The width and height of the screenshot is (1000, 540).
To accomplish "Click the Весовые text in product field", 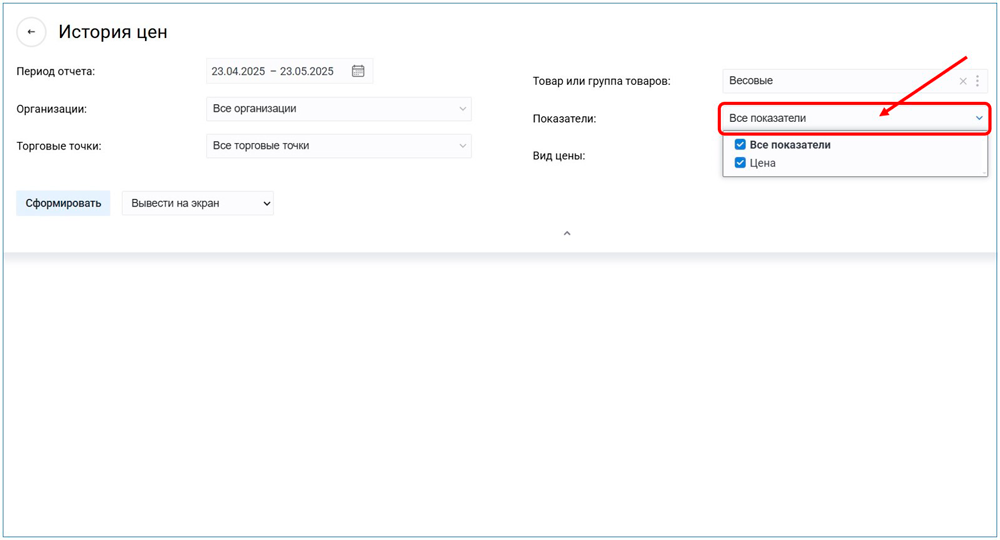I will (751, 81).
